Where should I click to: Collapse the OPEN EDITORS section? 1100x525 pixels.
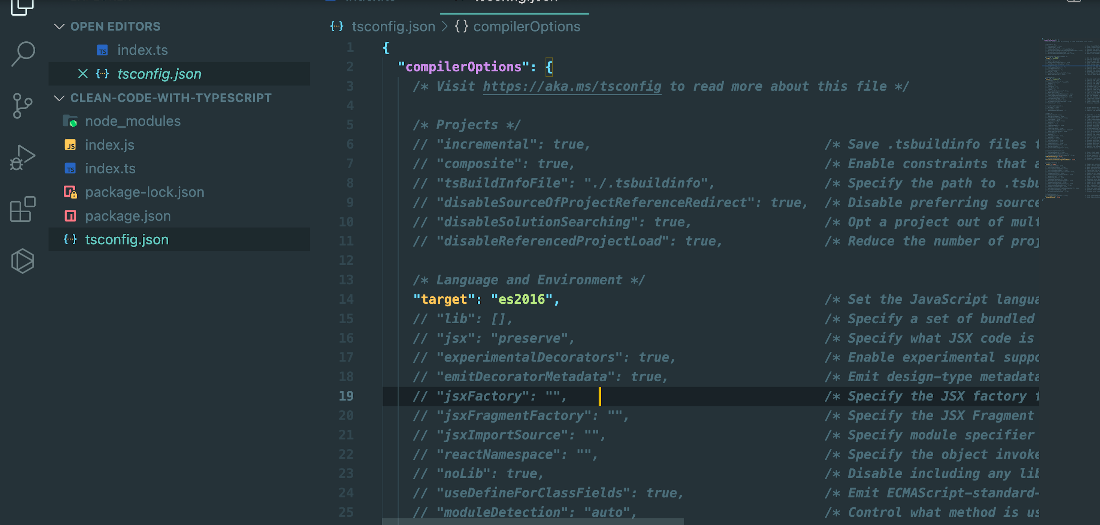59,27
